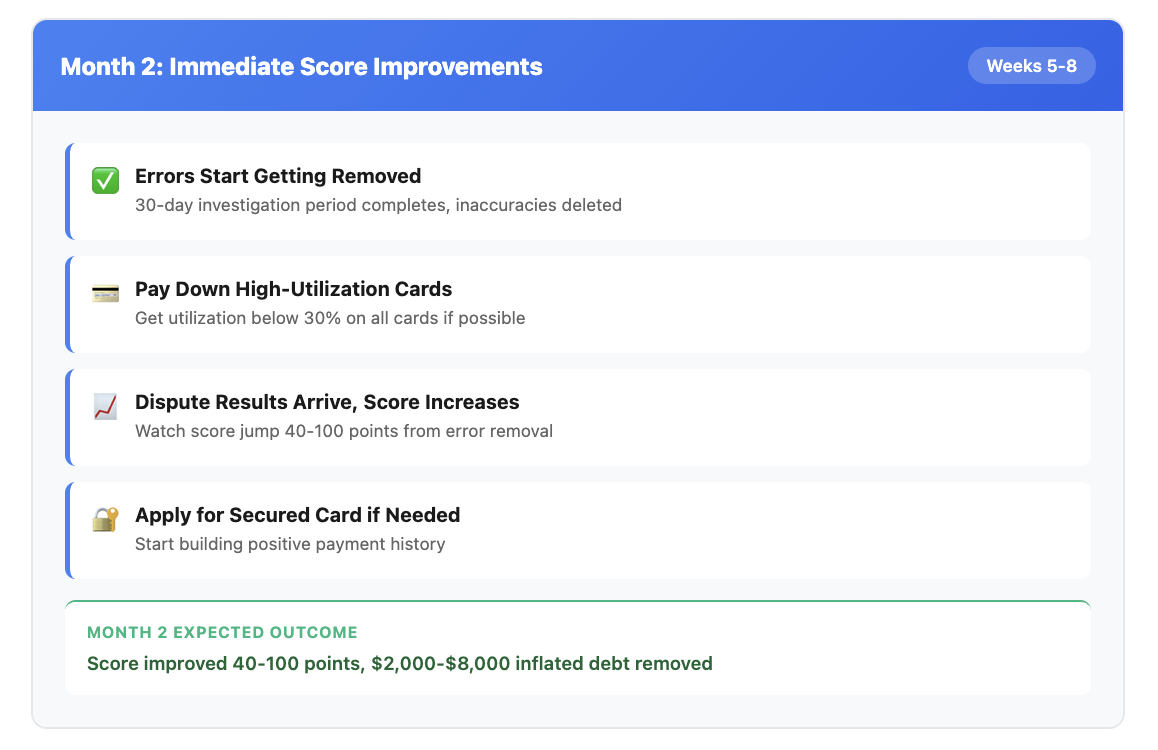Click Dispute Results Arrive, Score Increases title
1158x750 pixels.
[x=327, y=402]
